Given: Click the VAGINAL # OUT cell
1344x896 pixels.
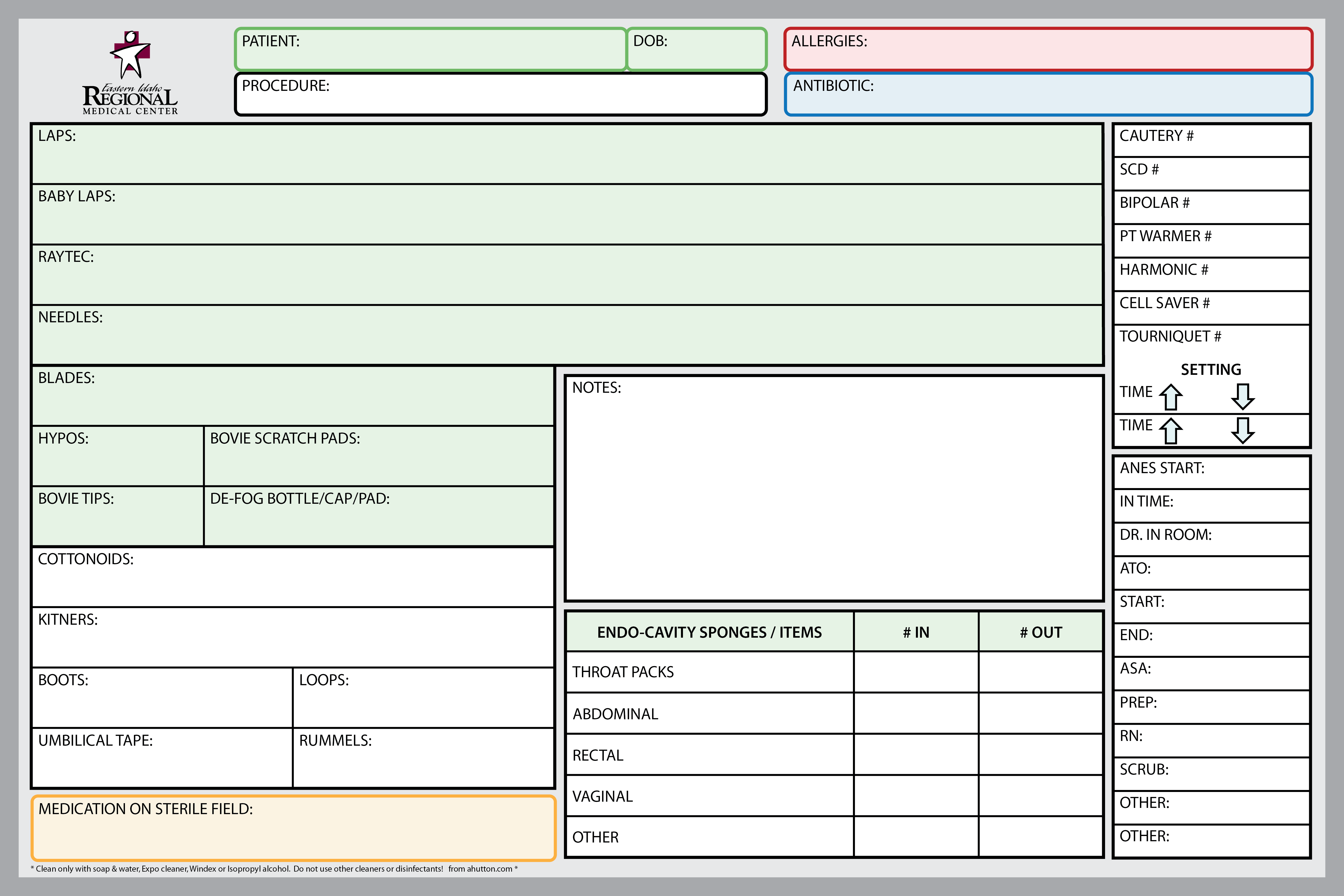Looking at the screenshot, I should (1041, 796).
